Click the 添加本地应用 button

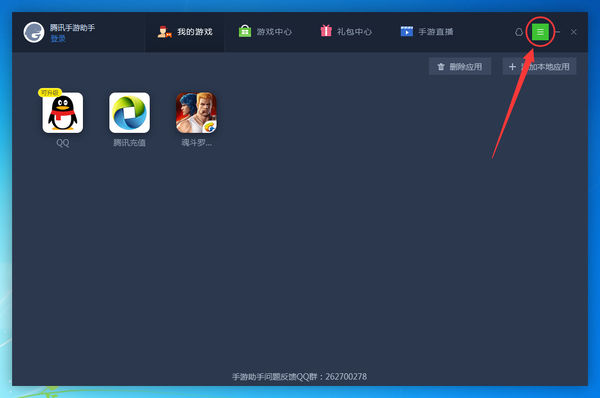tap(539, 67)
